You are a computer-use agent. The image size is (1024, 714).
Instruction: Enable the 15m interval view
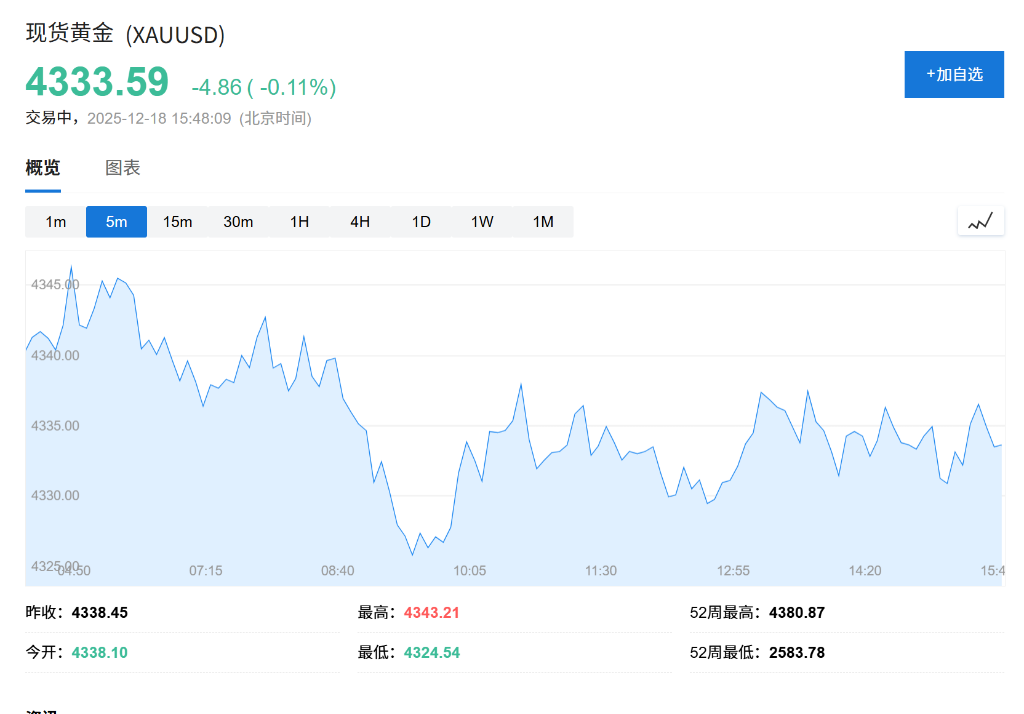pos(177,221)
